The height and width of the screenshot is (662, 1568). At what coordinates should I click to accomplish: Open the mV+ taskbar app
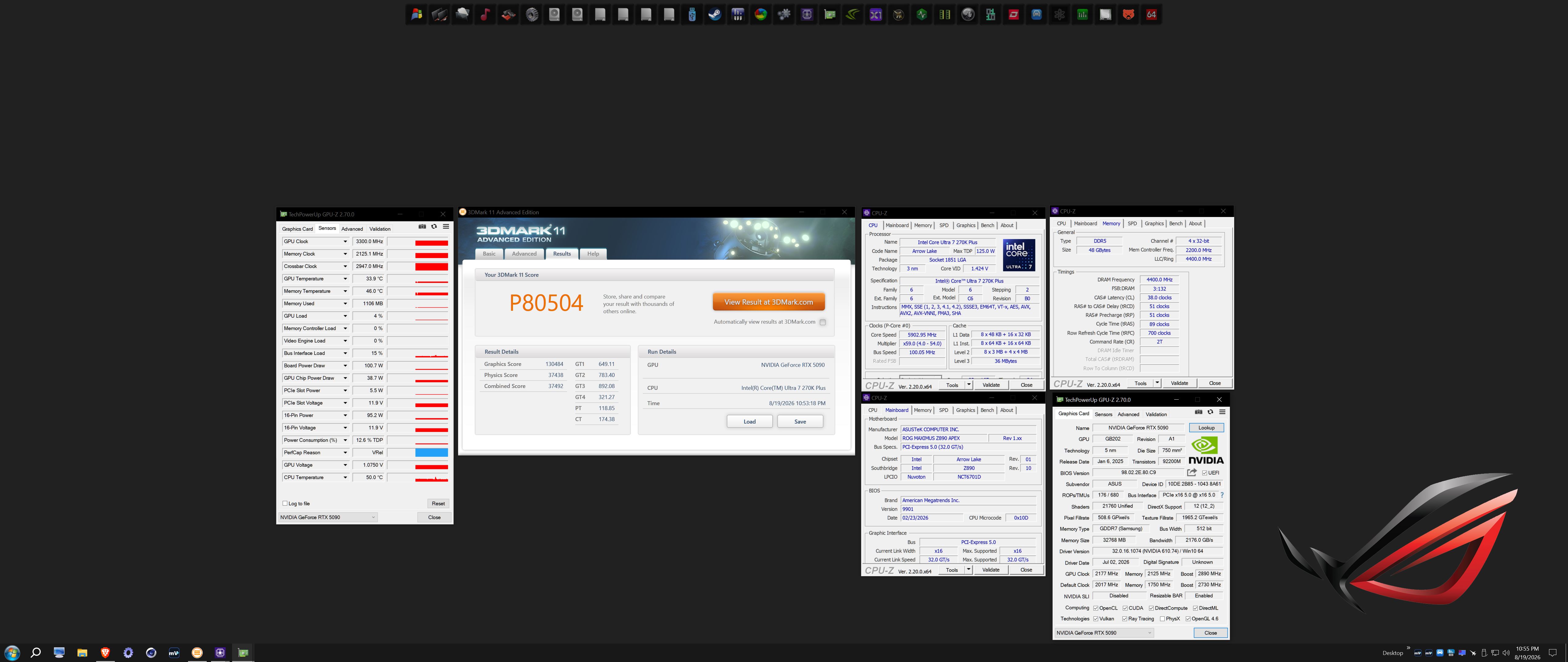174,653
